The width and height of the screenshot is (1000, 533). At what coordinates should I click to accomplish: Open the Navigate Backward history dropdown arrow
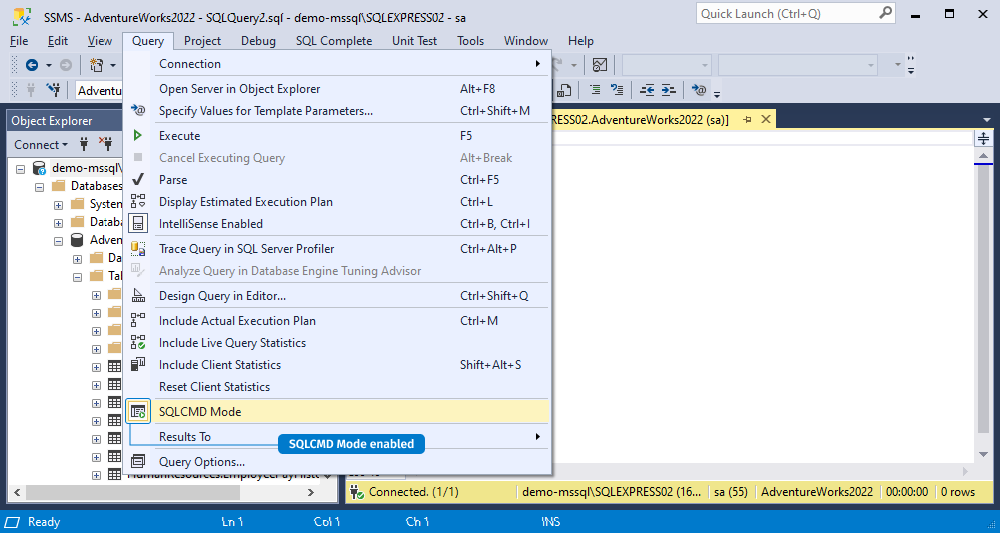coord(48,65)
